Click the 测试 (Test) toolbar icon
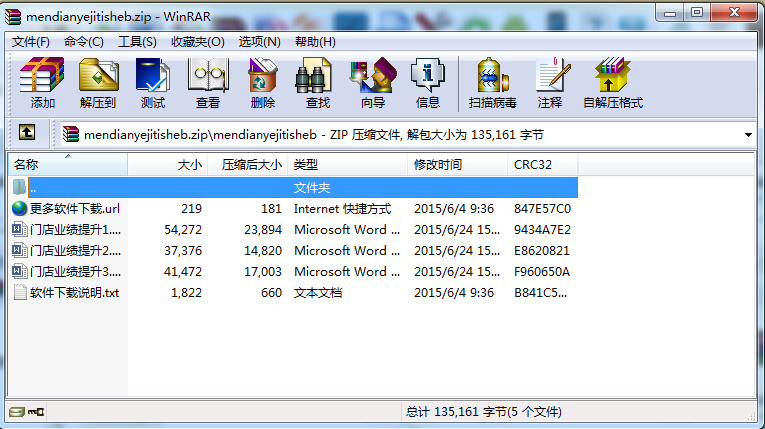Image resolution: width=765 pixels, height=429 pixels. click(153, 76)
